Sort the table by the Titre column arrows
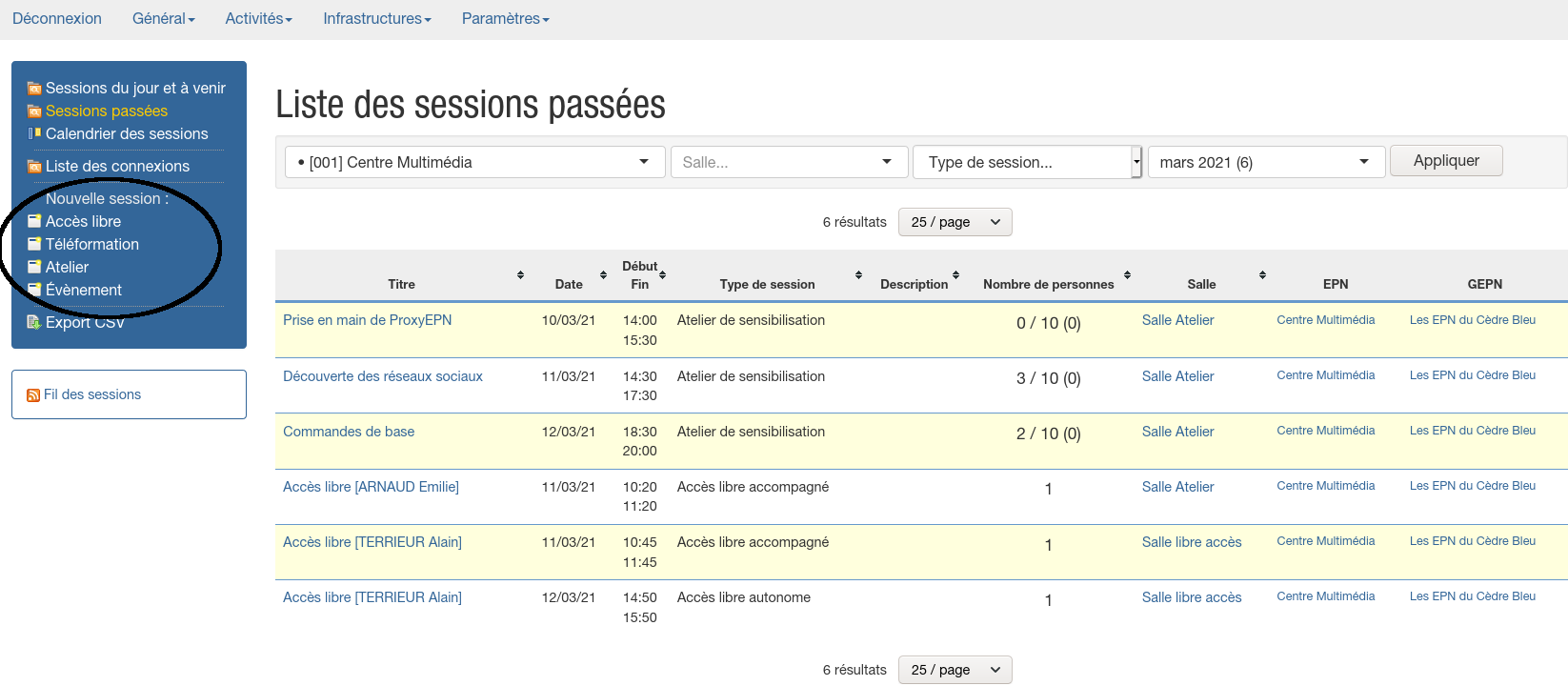Screen dimensions: 1568x686 [520, 275]
